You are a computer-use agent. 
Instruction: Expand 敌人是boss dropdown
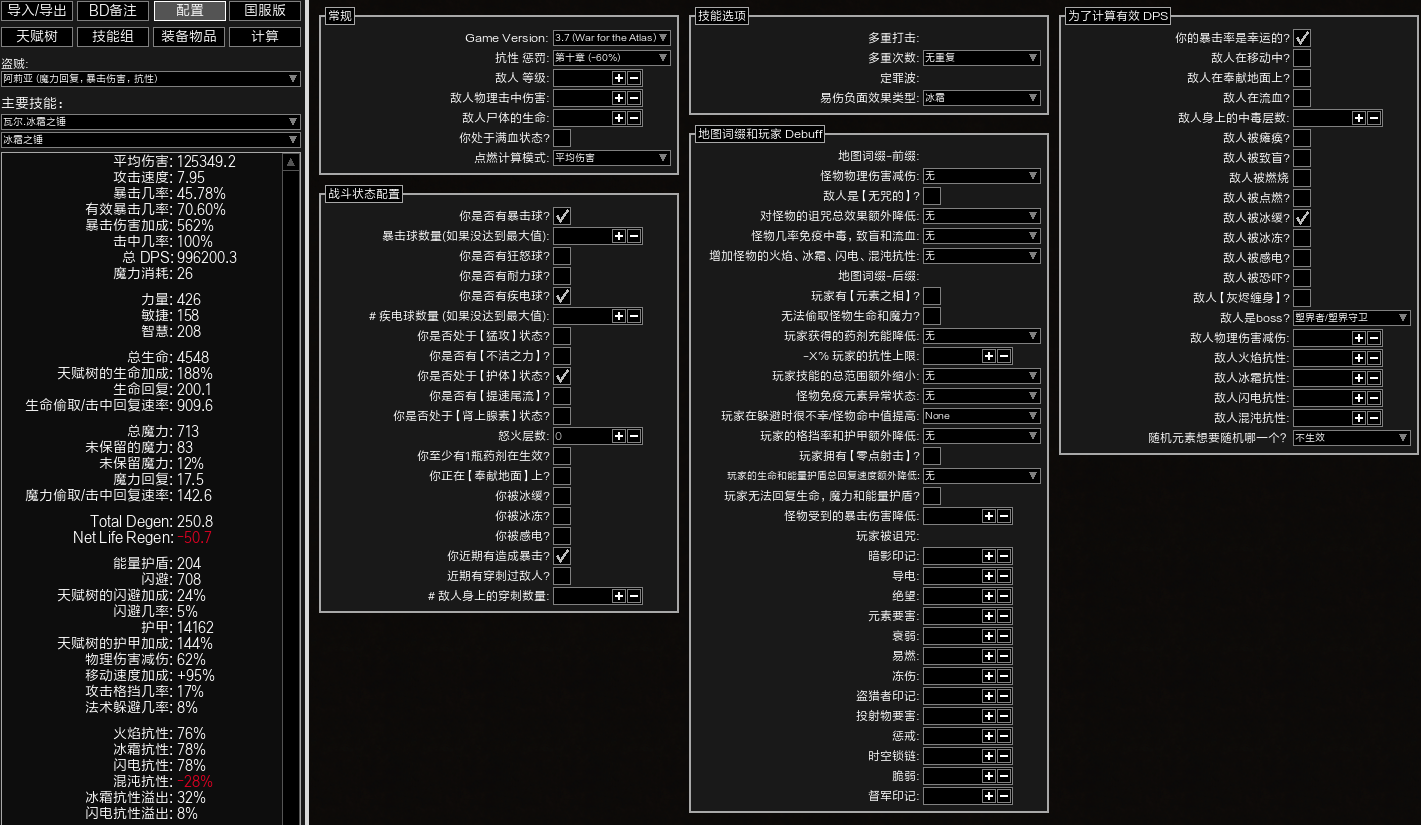1351,318
